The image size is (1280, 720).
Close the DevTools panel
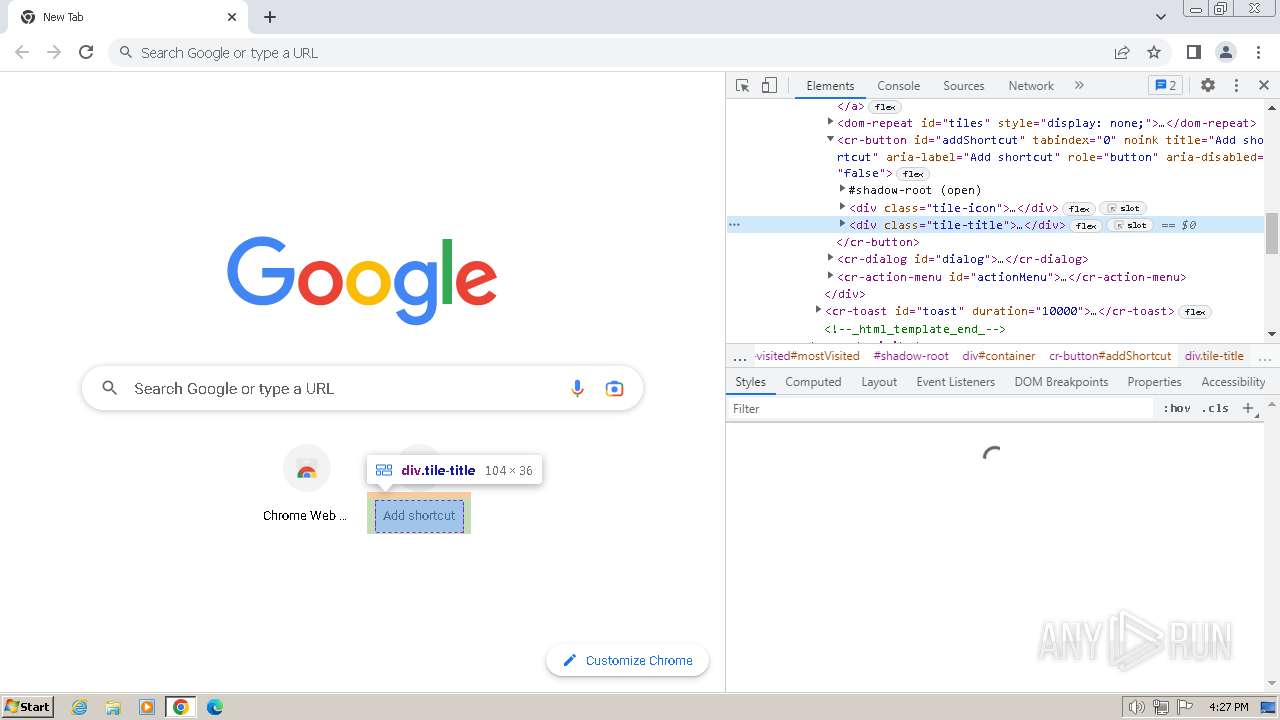pyautogui.click(x=1264, y=86)
